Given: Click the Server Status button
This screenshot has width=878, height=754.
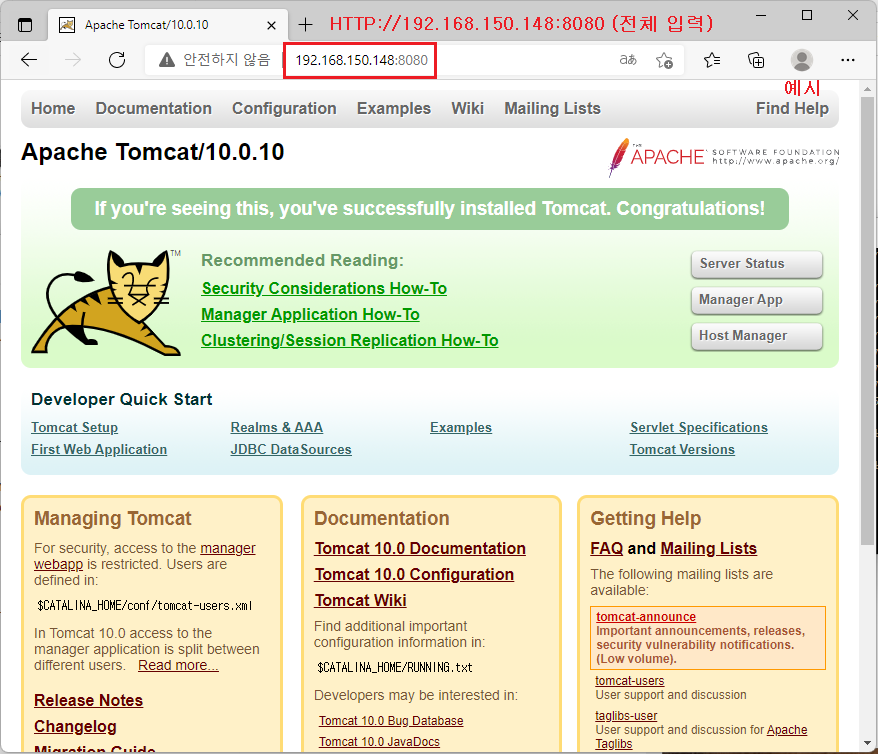Looking at the screenshot, I should point(756,264).
